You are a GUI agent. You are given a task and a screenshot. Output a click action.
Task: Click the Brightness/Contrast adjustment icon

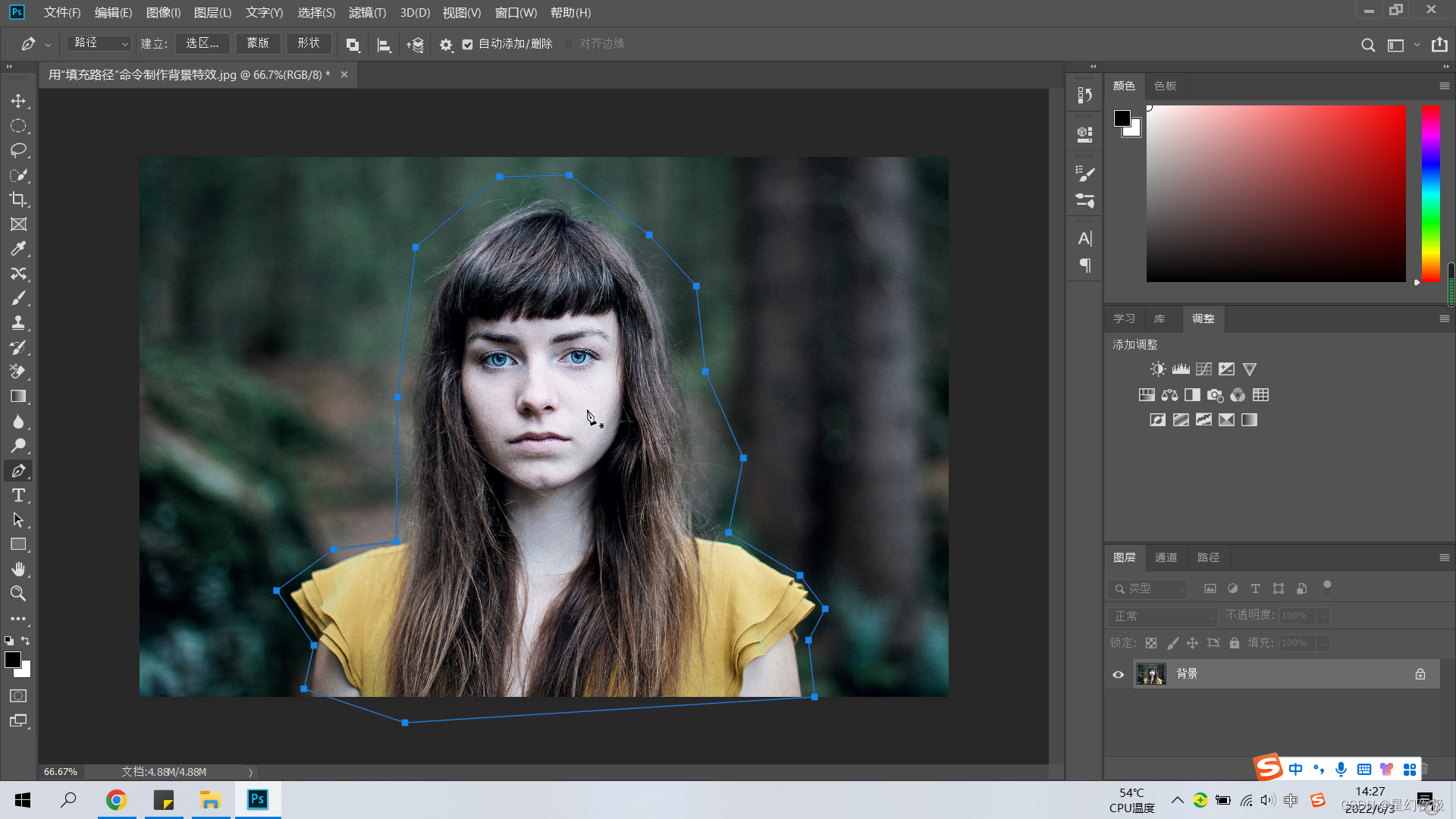tap(1157, 369)
